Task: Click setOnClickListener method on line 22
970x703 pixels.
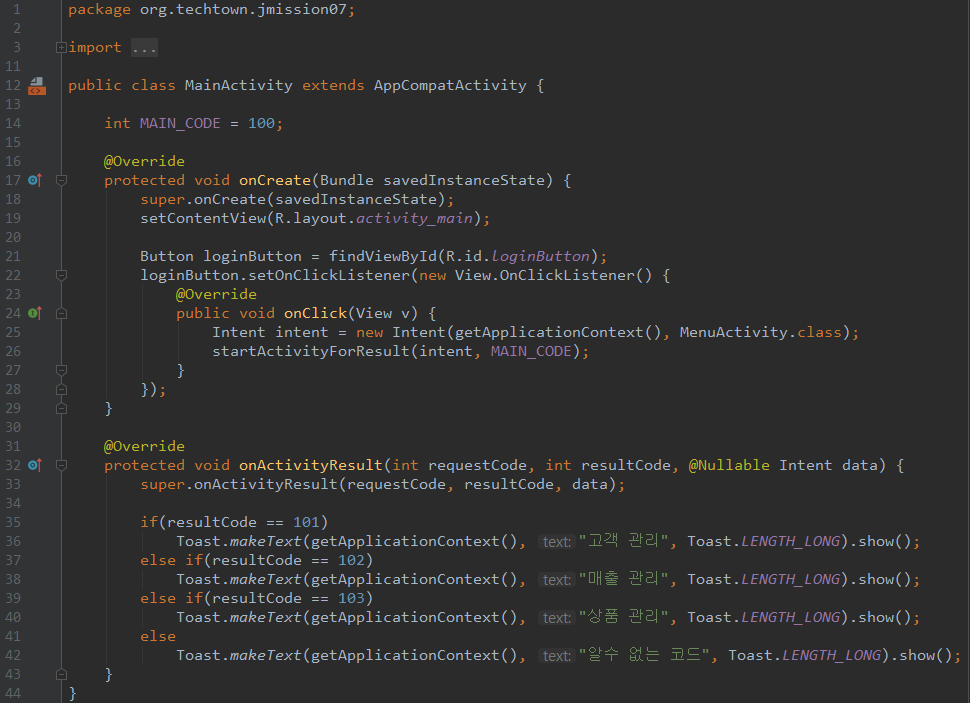Action: [328, 275]
